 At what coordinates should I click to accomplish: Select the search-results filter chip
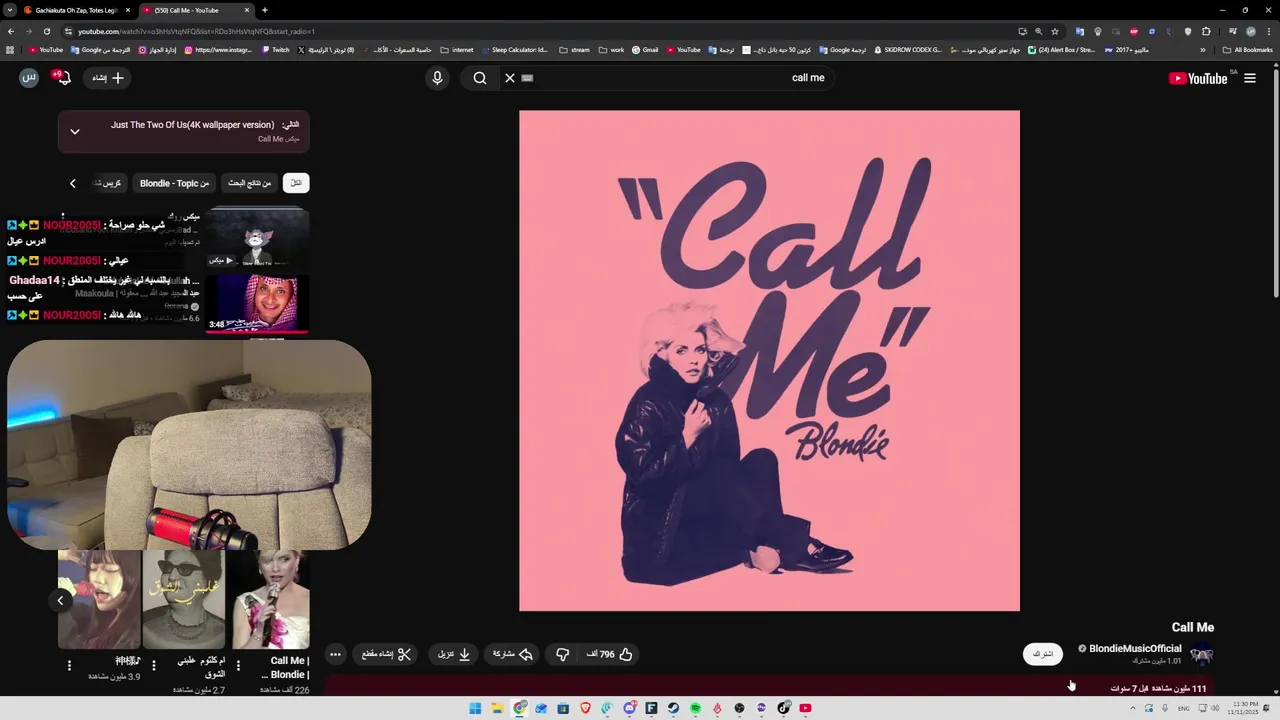pyautogui.click(x=250, y=183)
